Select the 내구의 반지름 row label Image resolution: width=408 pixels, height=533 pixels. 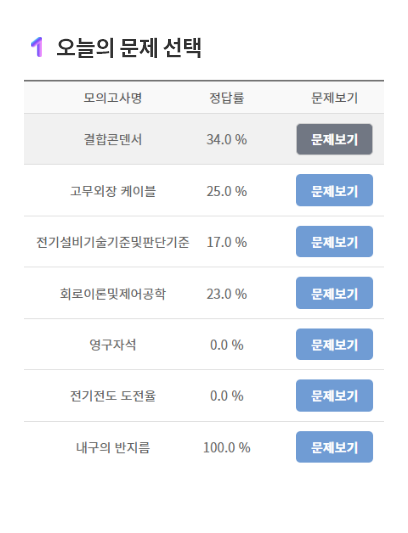(x=113, y=447)
